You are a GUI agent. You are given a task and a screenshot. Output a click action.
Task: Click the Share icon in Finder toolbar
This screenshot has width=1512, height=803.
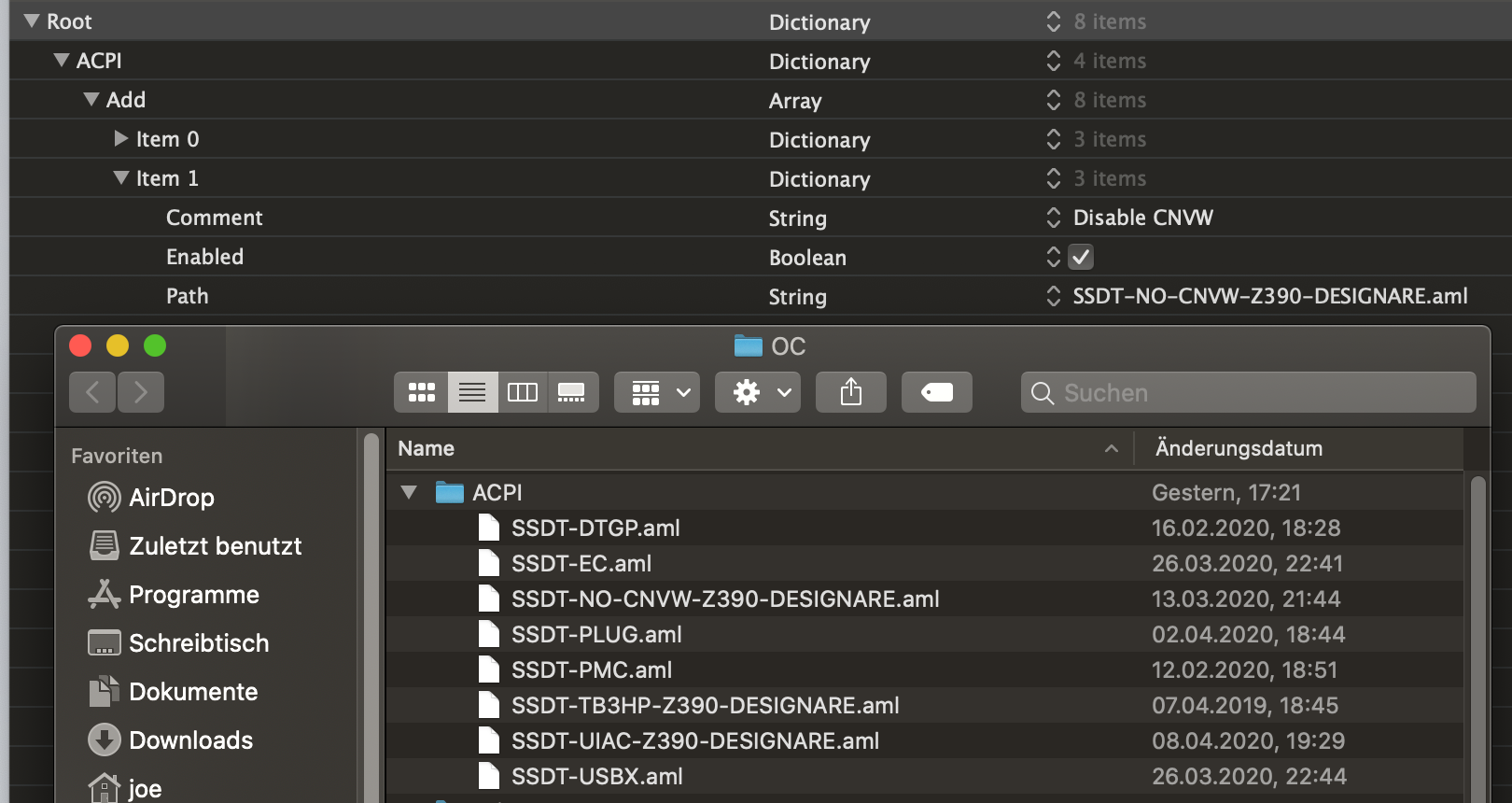850,392
